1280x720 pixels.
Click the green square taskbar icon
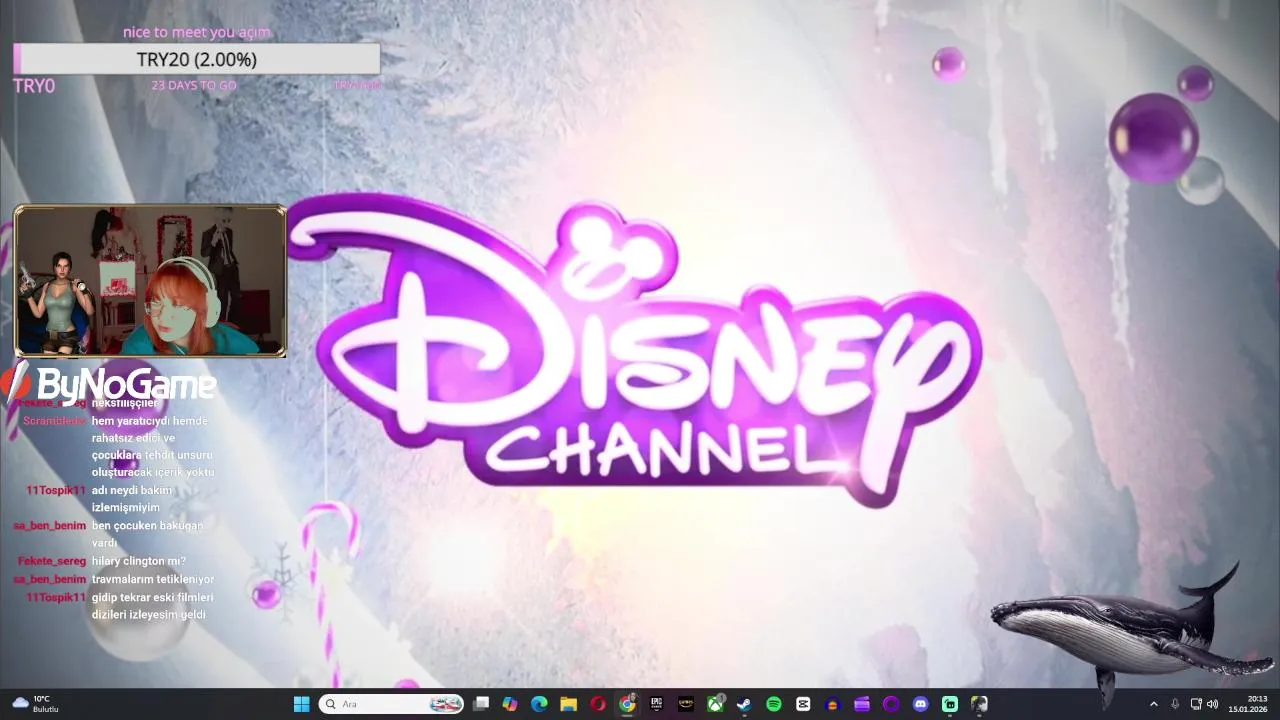(x=950, y=704)
